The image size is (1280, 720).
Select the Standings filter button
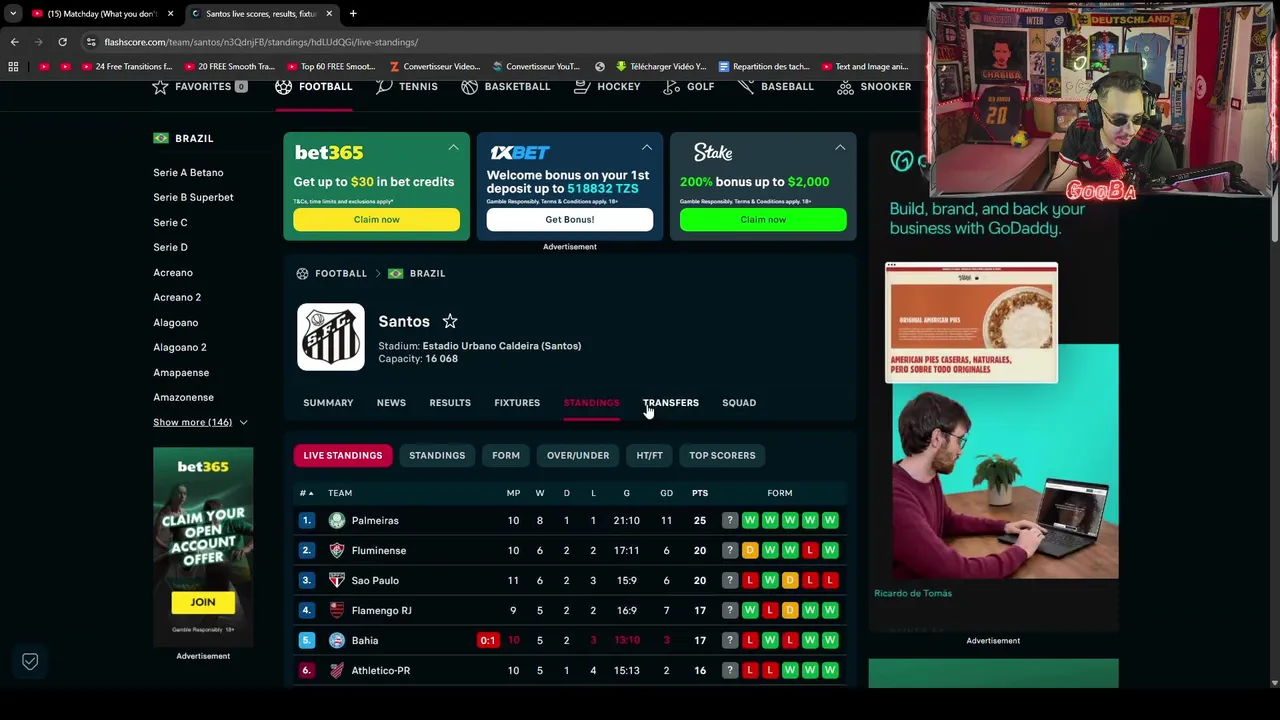click(x=437, y=456)
